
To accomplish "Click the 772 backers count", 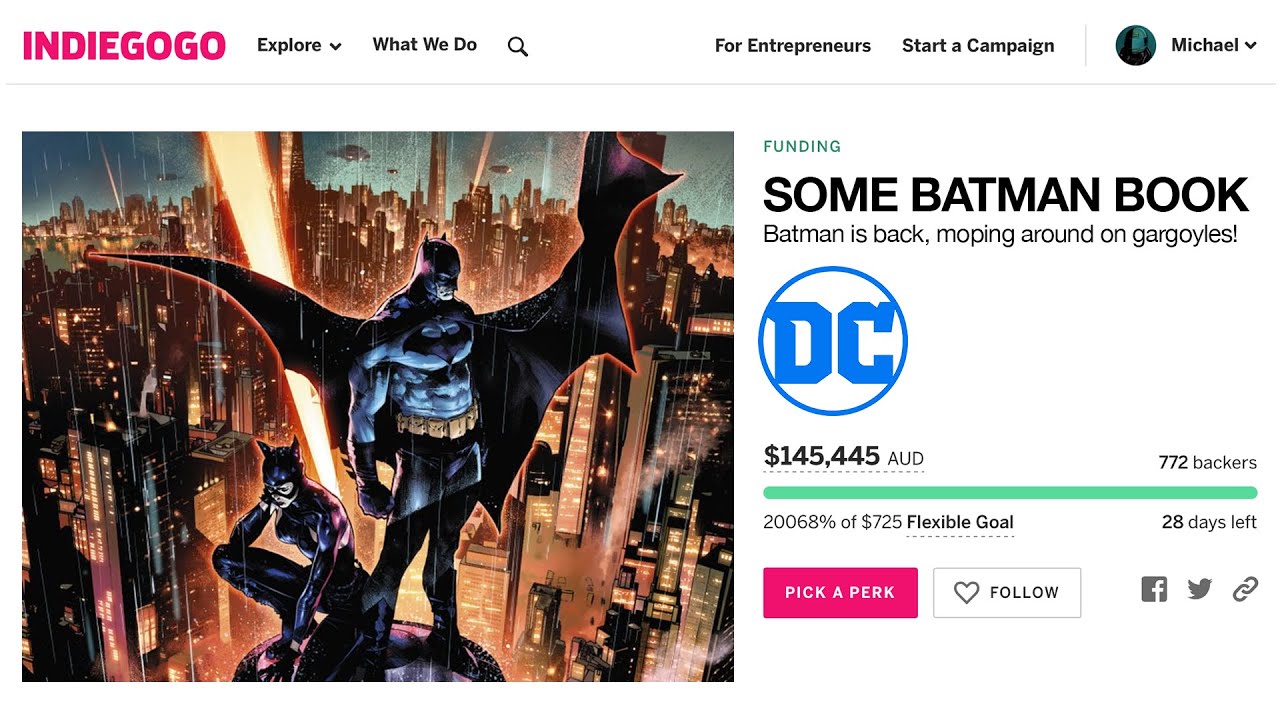I will pos(1207,463).
